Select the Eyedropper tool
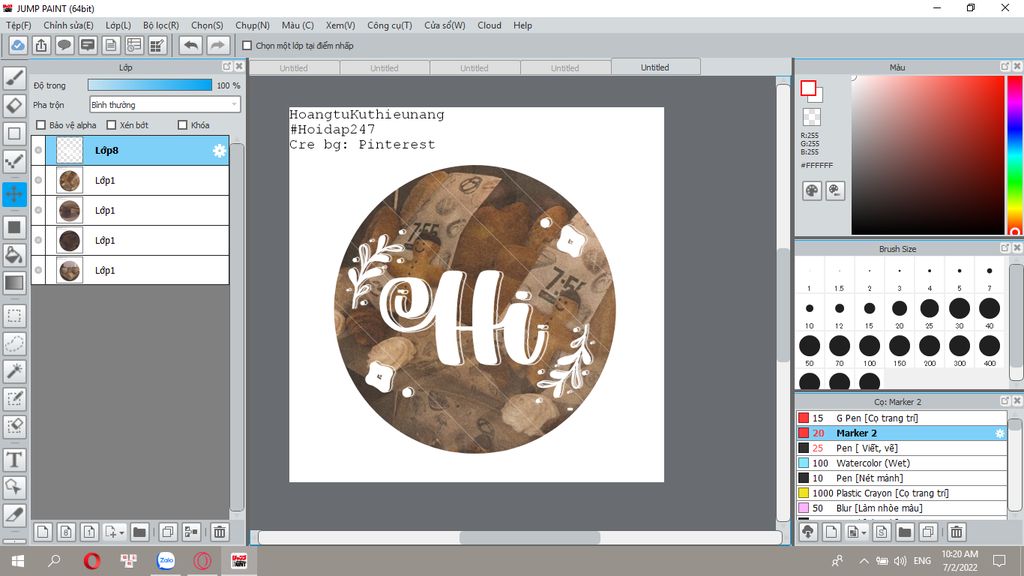The width and height of the screenshot is (1024, 576). click(14, 515)
